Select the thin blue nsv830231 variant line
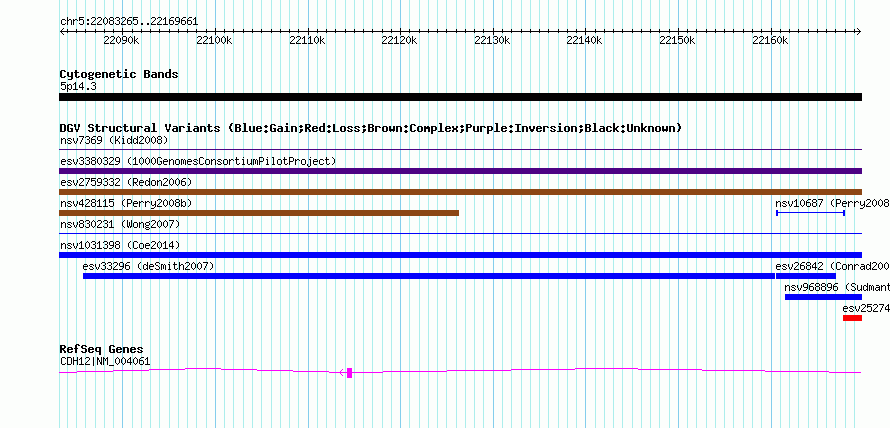 pos(460,234)
